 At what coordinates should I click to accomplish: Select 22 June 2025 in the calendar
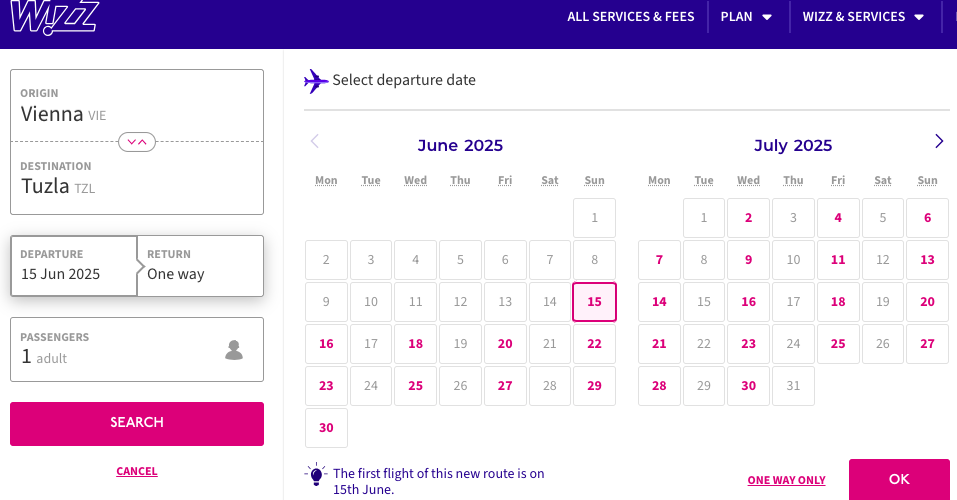click(594, 344)
